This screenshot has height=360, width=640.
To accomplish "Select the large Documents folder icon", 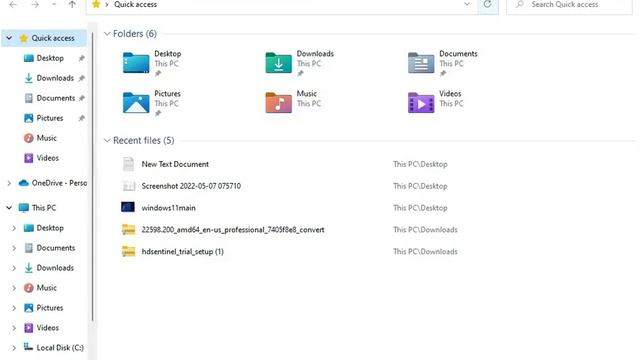I will [x=421, y=63].
